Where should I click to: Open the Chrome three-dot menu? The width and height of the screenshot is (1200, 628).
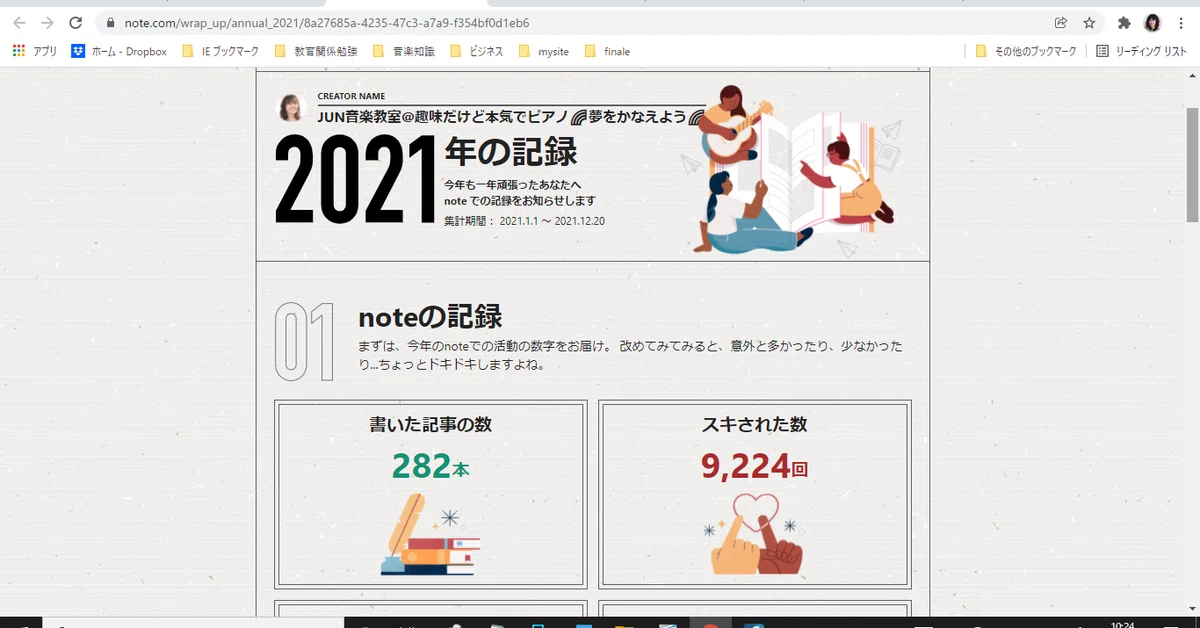(x=1182, y=23)
